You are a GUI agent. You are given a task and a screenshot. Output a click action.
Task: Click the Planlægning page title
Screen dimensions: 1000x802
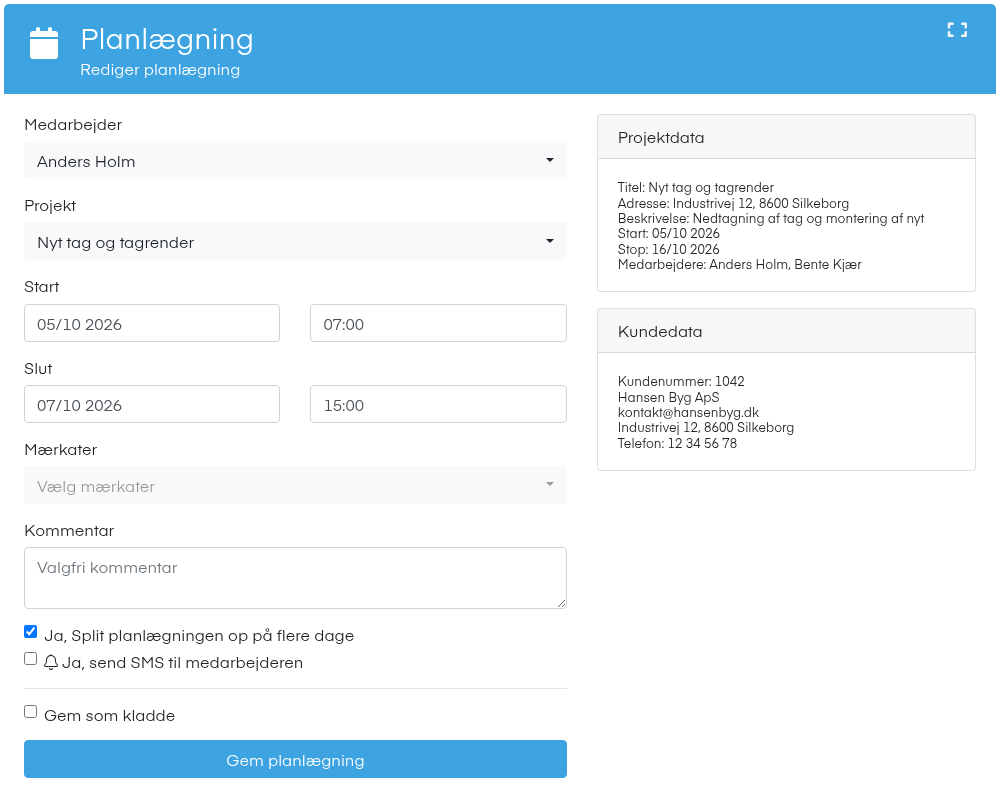coord(167,40)
